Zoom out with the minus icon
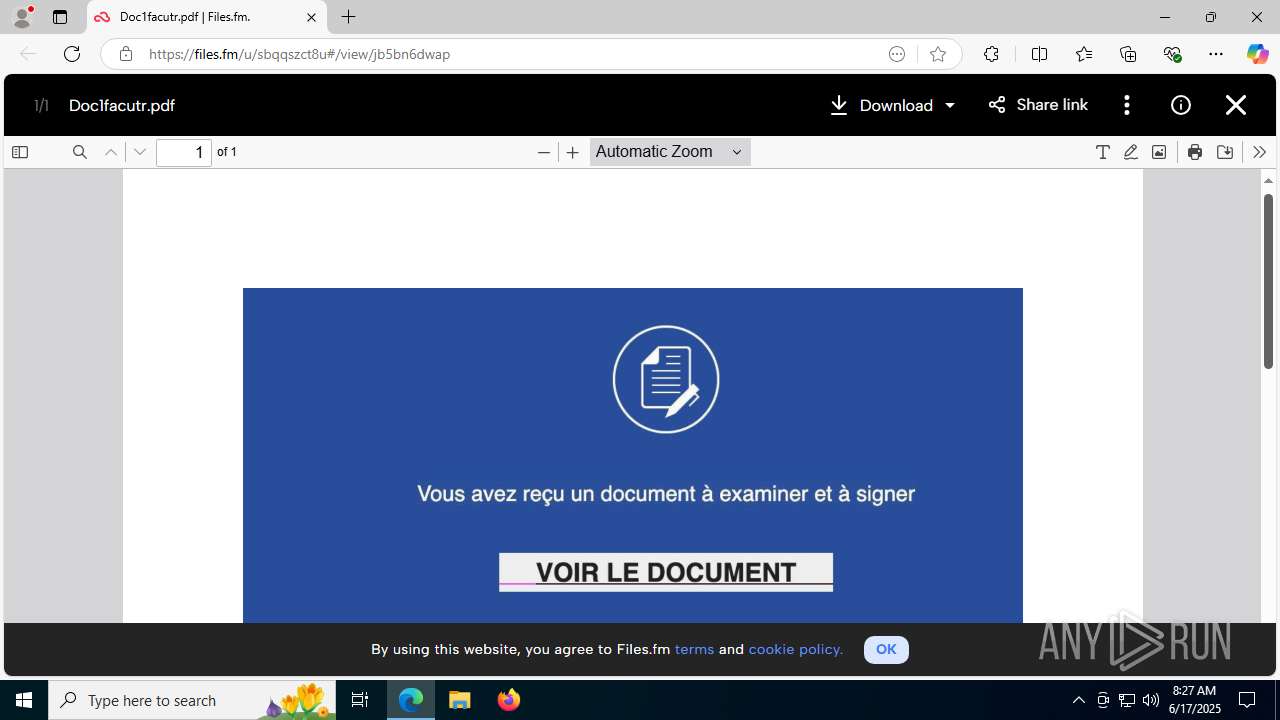The height and width of the screenshot is (720, 1280). pos(544,152)
